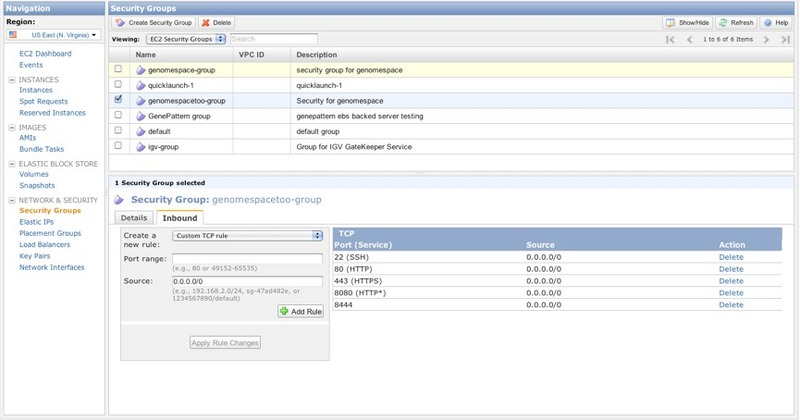This screenshot has width=800, height=420.
Task: Check the genomespace-group checkbox
Action: pyautogui.click(x=119, y=70)
